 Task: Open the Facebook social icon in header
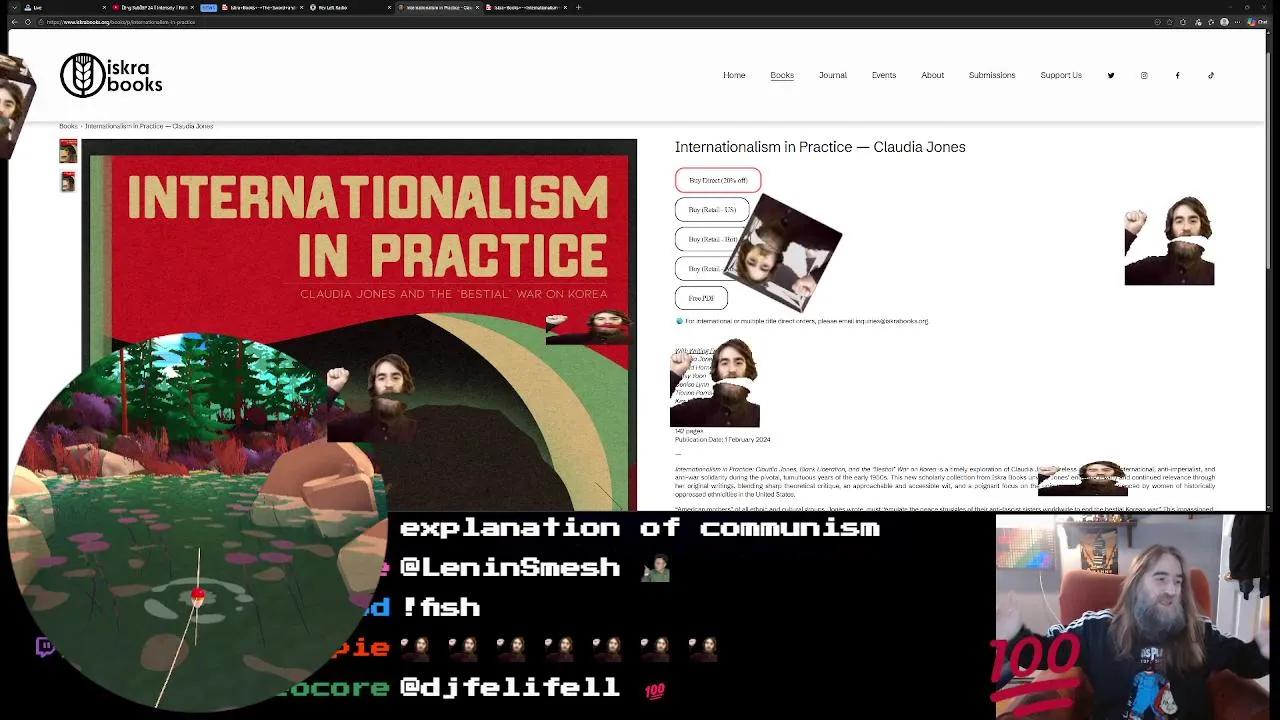(x=1177, y=75)
